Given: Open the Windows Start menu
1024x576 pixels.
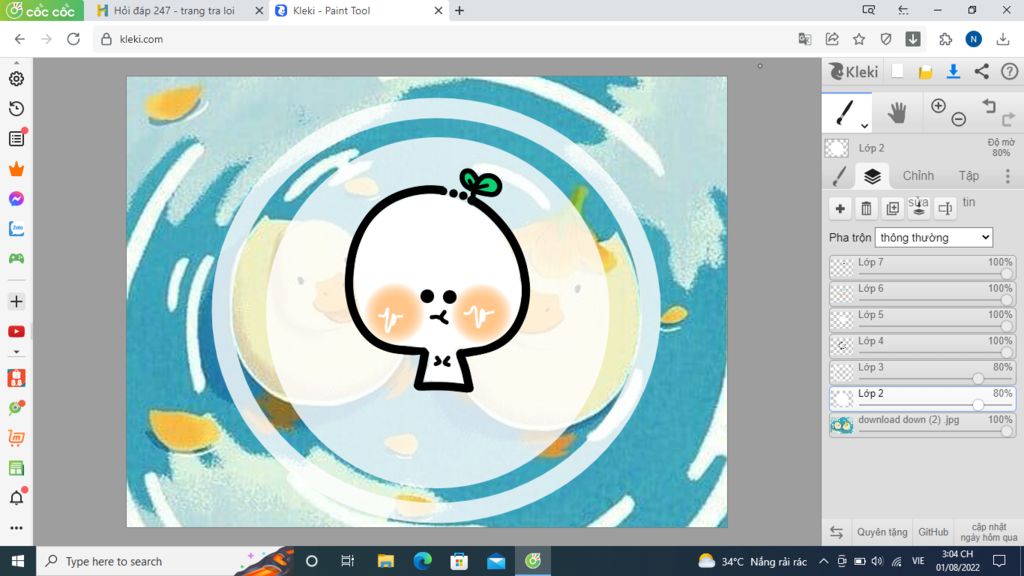Looking at the screenshot, I should [18, 561].
